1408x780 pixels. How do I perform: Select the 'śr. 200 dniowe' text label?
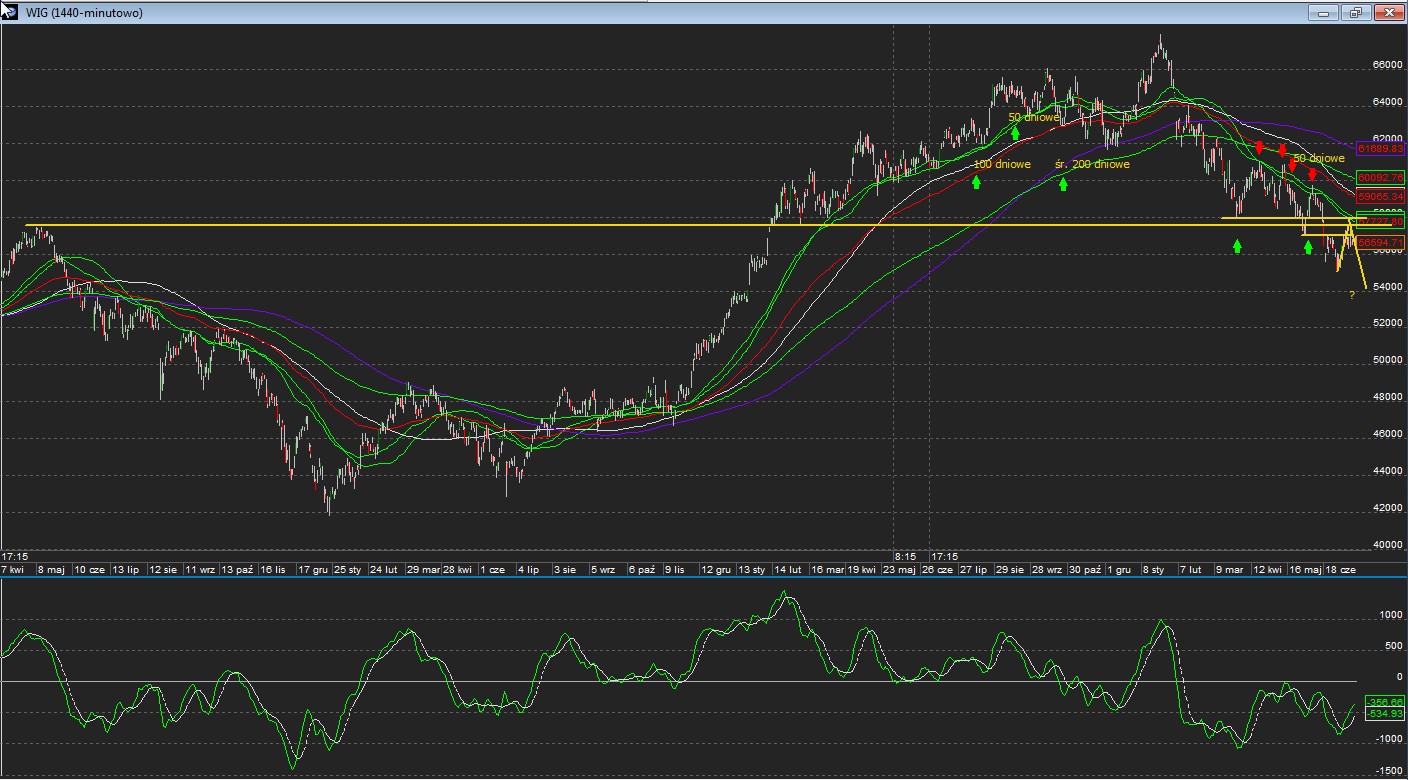tap(1092, 164)
